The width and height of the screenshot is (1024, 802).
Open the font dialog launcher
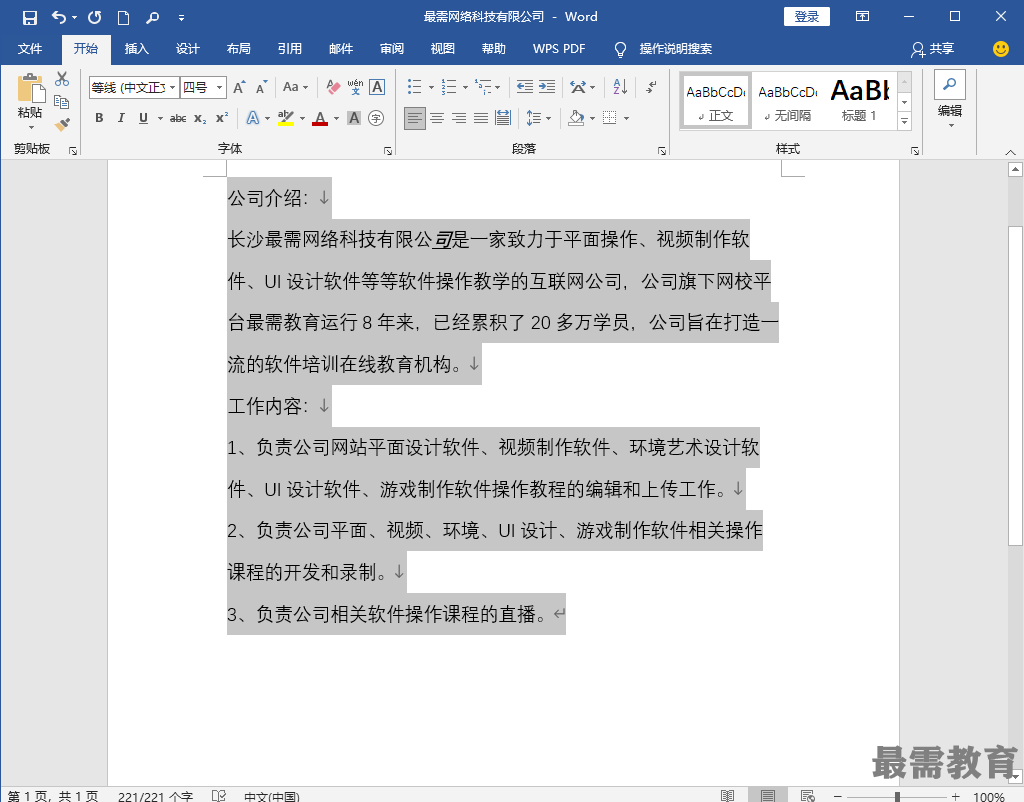(x=388, y=151)
